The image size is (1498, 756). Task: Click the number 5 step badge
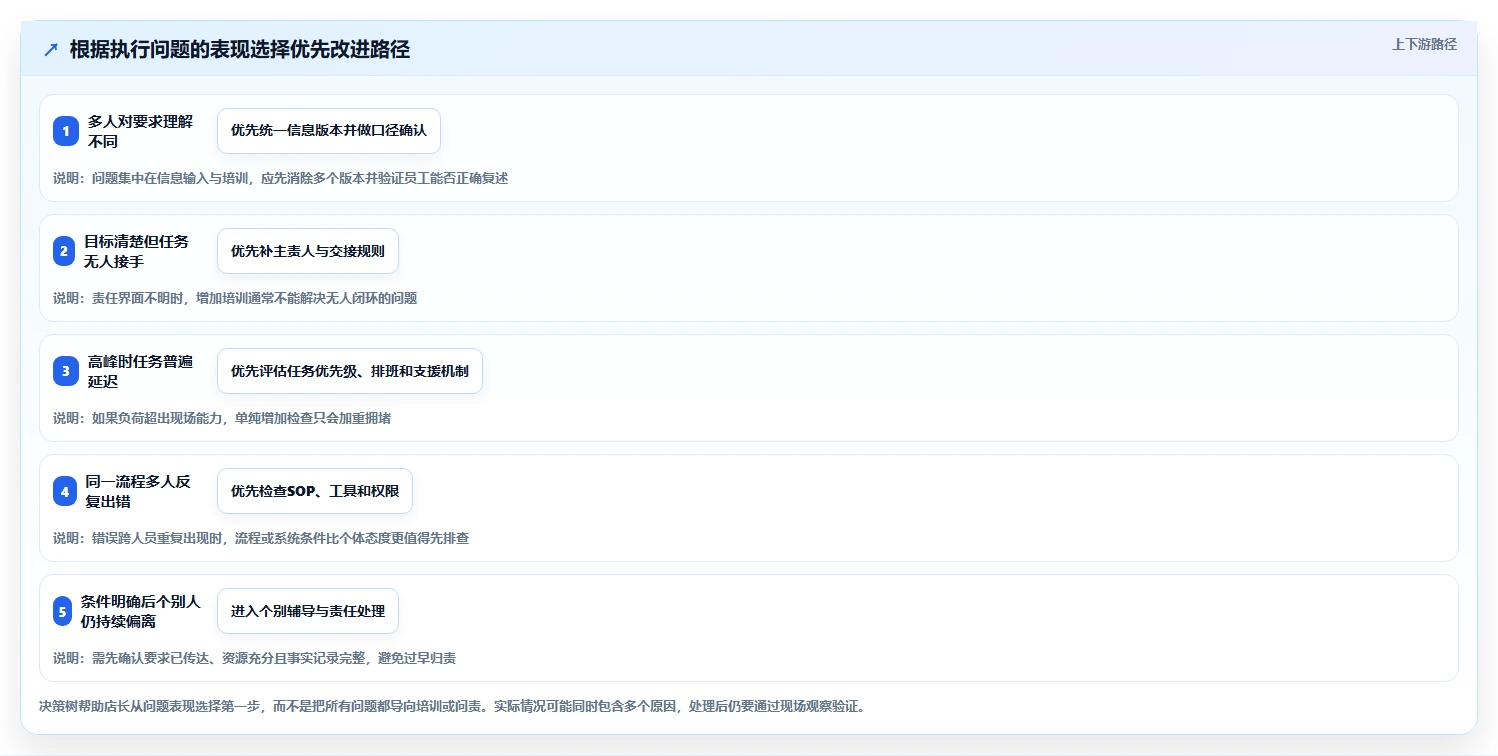pyautogui.click(x=62, y=611)
